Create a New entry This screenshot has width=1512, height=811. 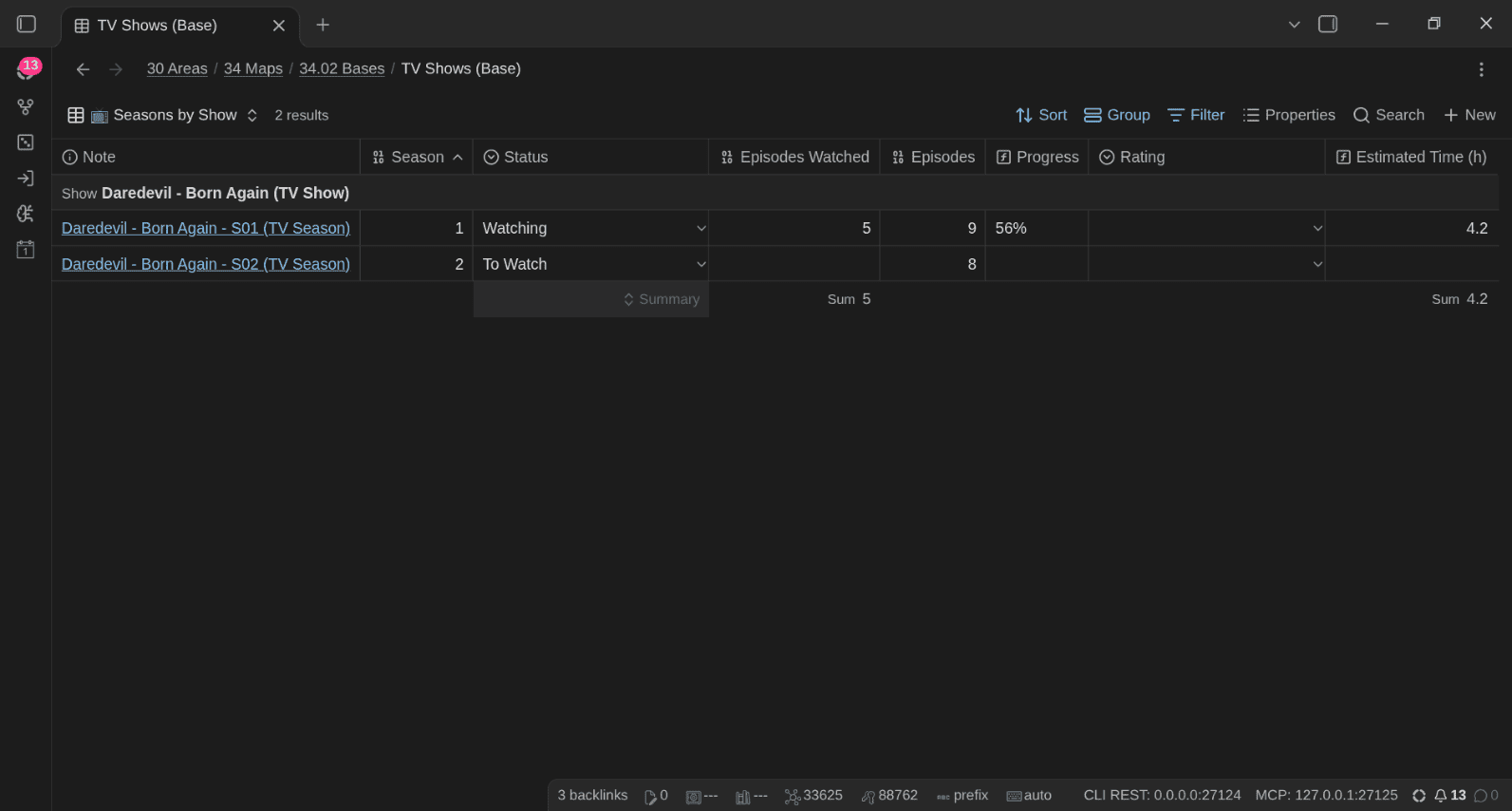point(1469,115)
